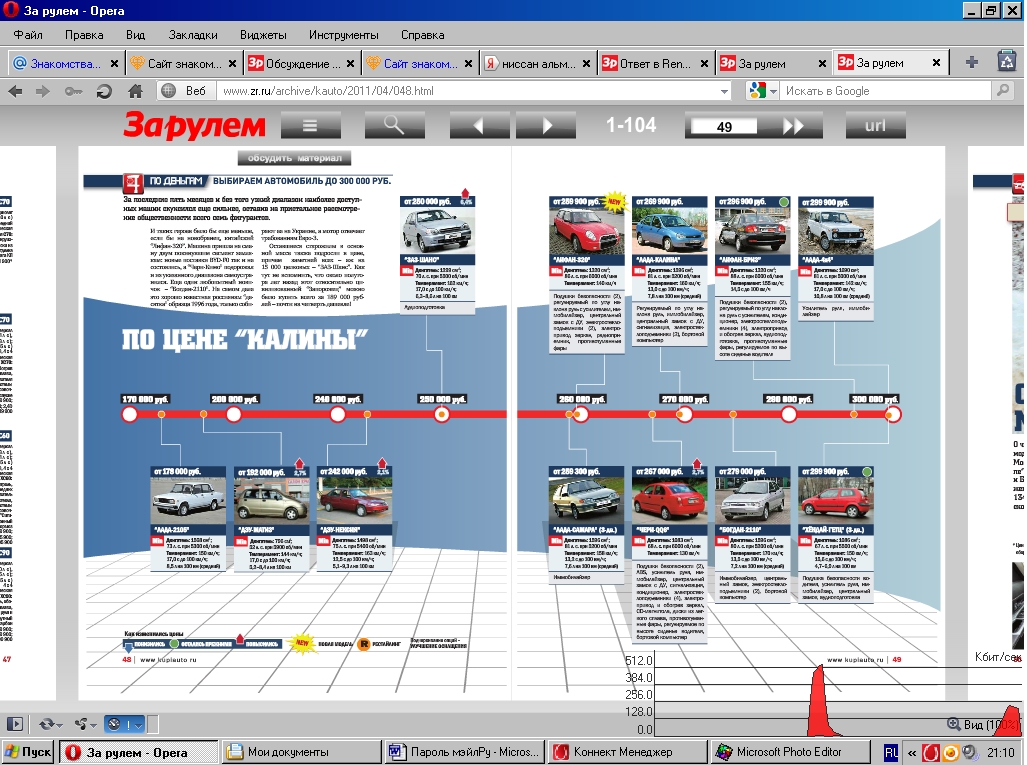This screenshot has height=765, width=1027.
Task: Open the view zoom magnifier control
Action: click(954, 724)
